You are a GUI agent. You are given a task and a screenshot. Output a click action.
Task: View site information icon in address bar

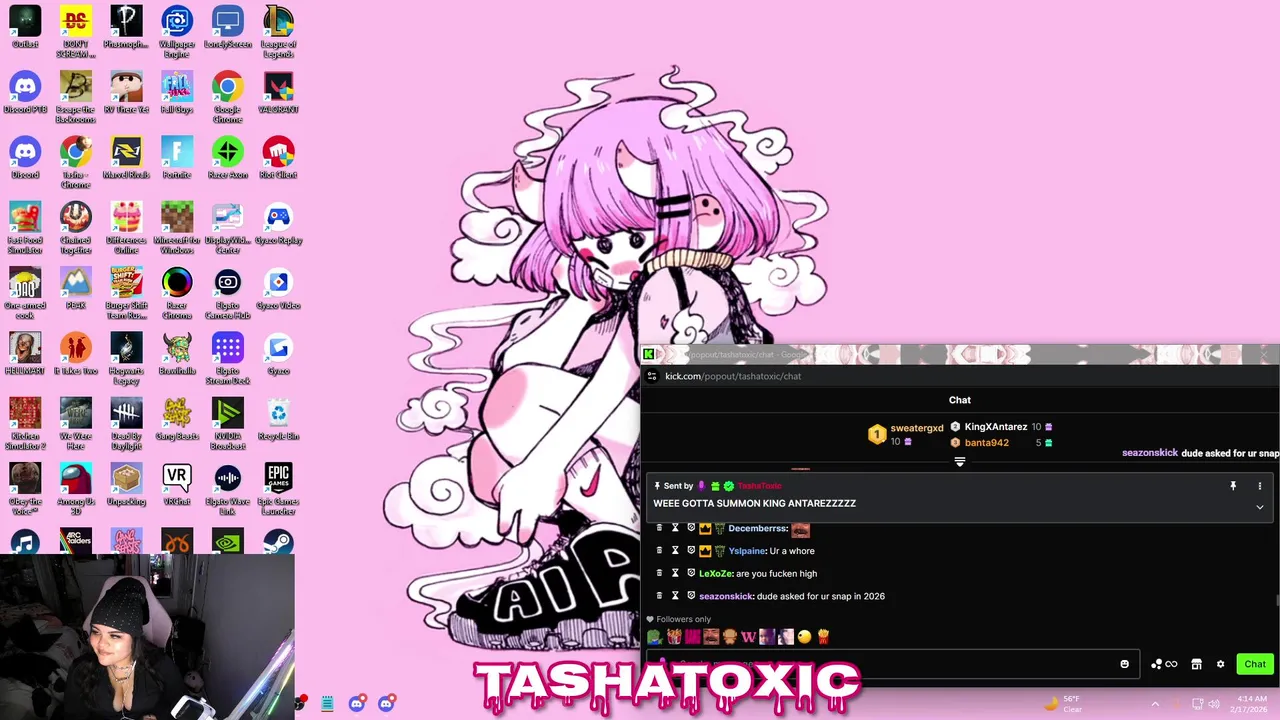652,376
